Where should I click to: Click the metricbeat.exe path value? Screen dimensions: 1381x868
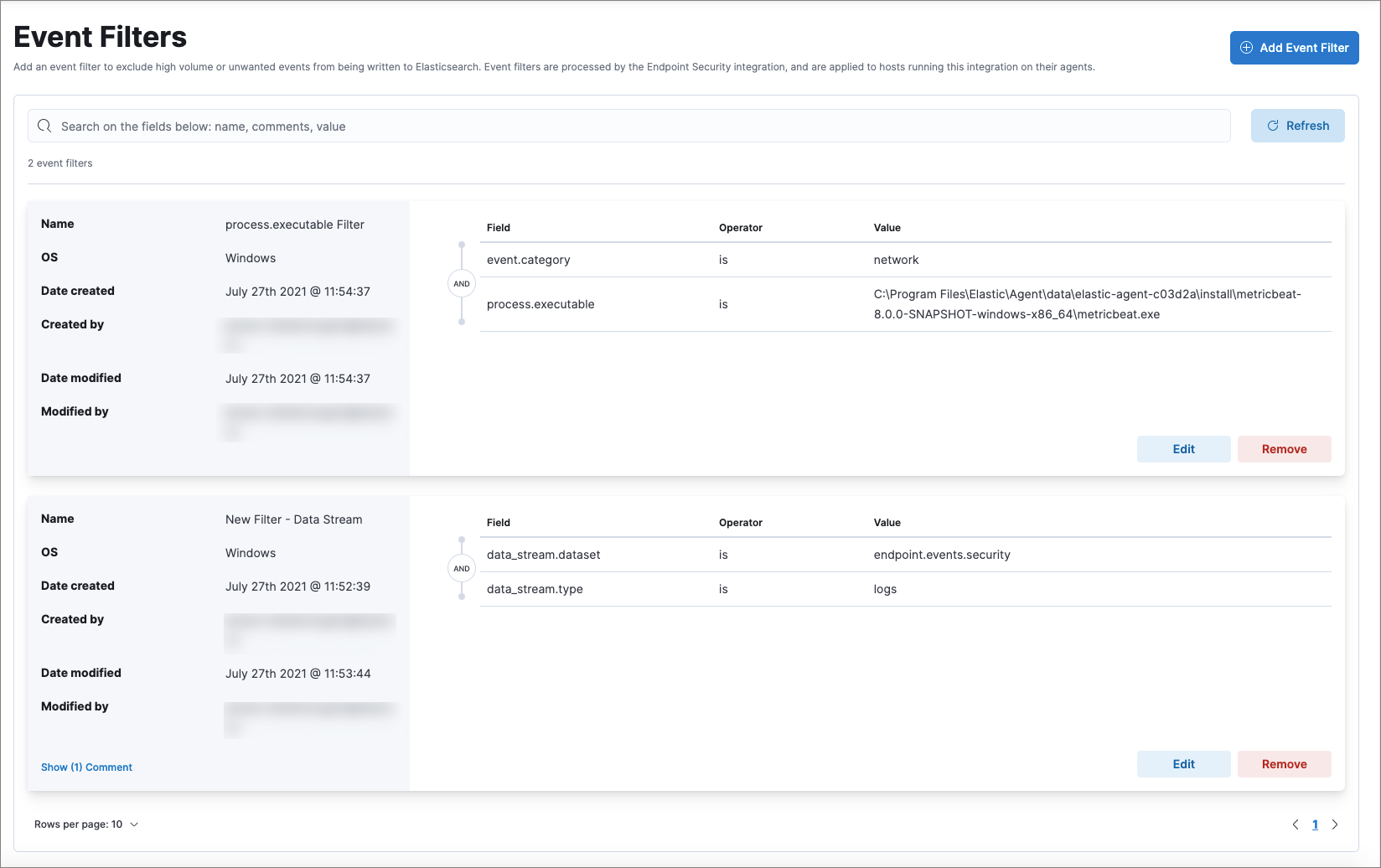pos(1087,304)
